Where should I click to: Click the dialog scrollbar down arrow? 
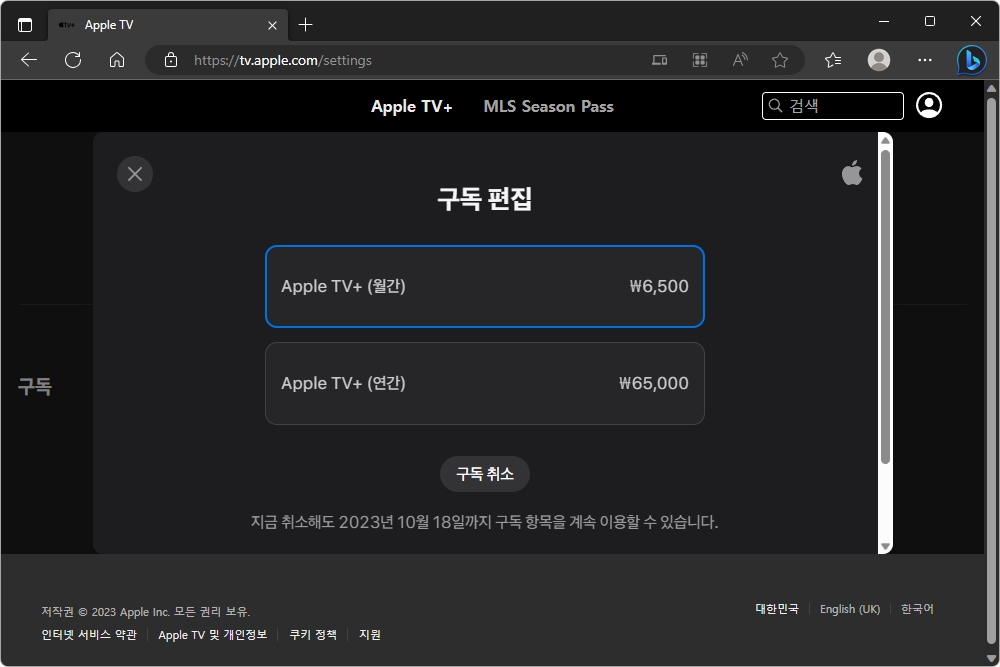(x=885, y=546)
